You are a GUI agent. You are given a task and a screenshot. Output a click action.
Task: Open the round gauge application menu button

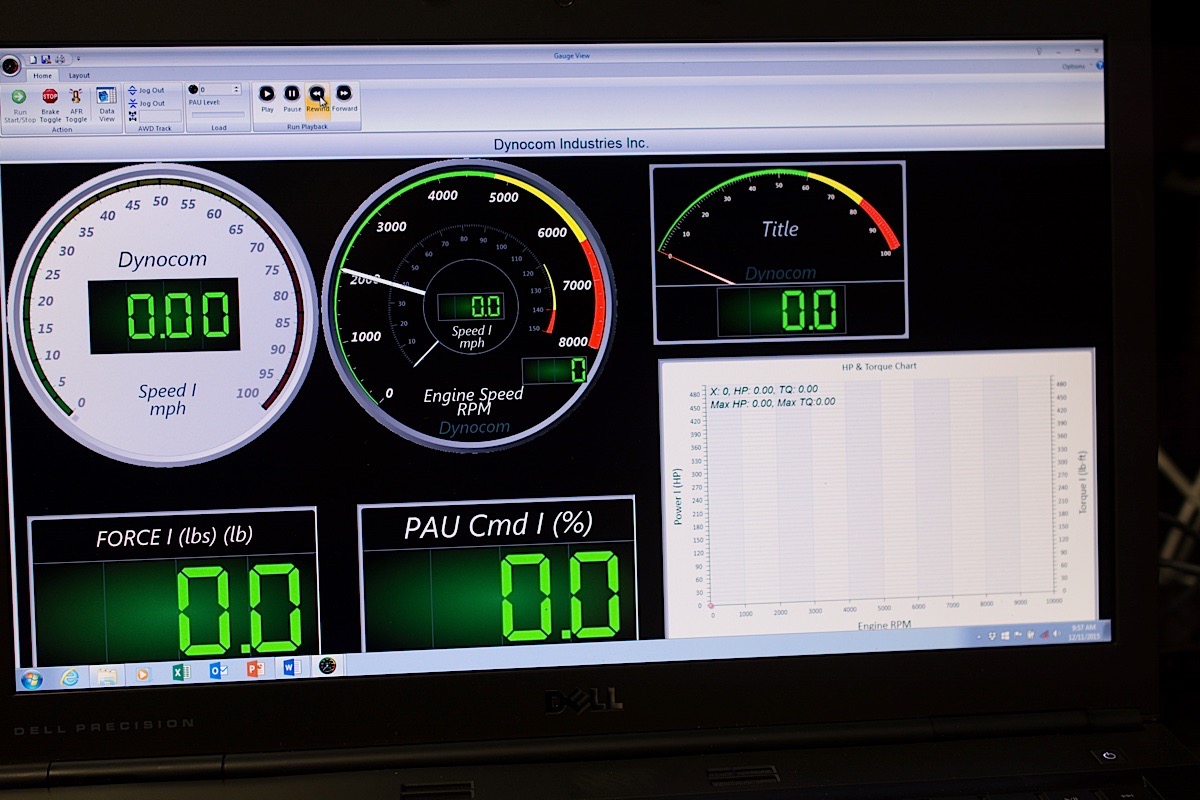[10, 65]
